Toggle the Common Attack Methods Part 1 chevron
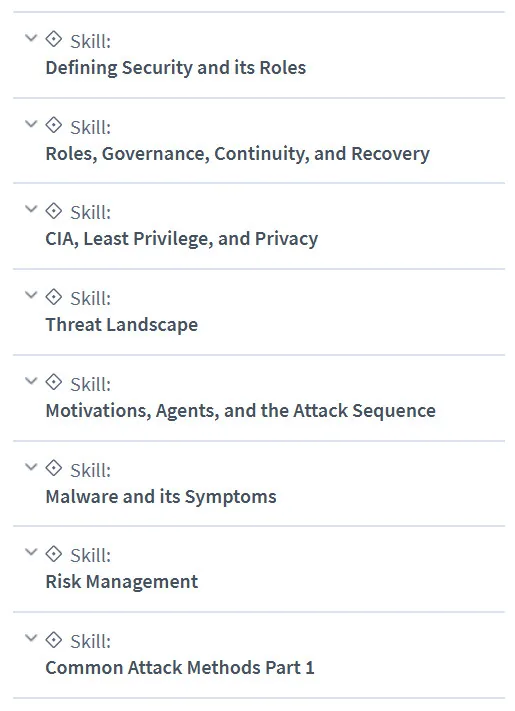 tap(31, 638)
